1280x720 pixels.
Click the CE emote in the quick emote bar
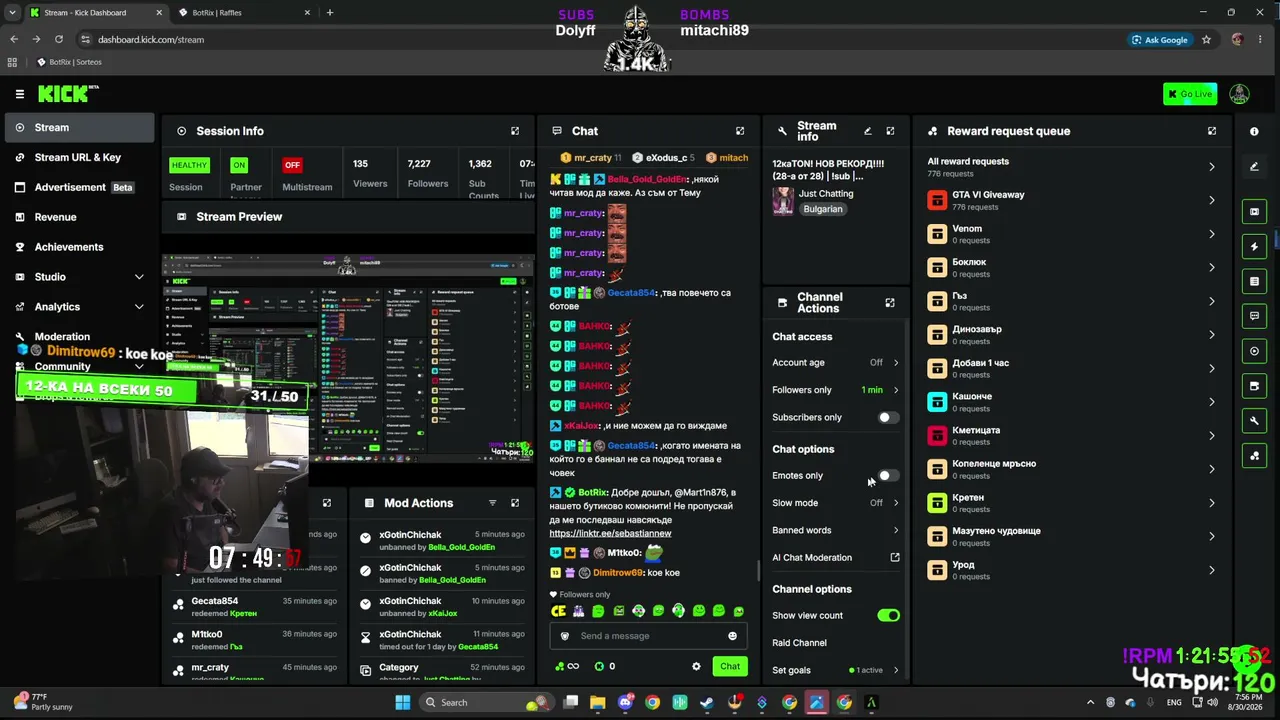(x=559, y=611)
